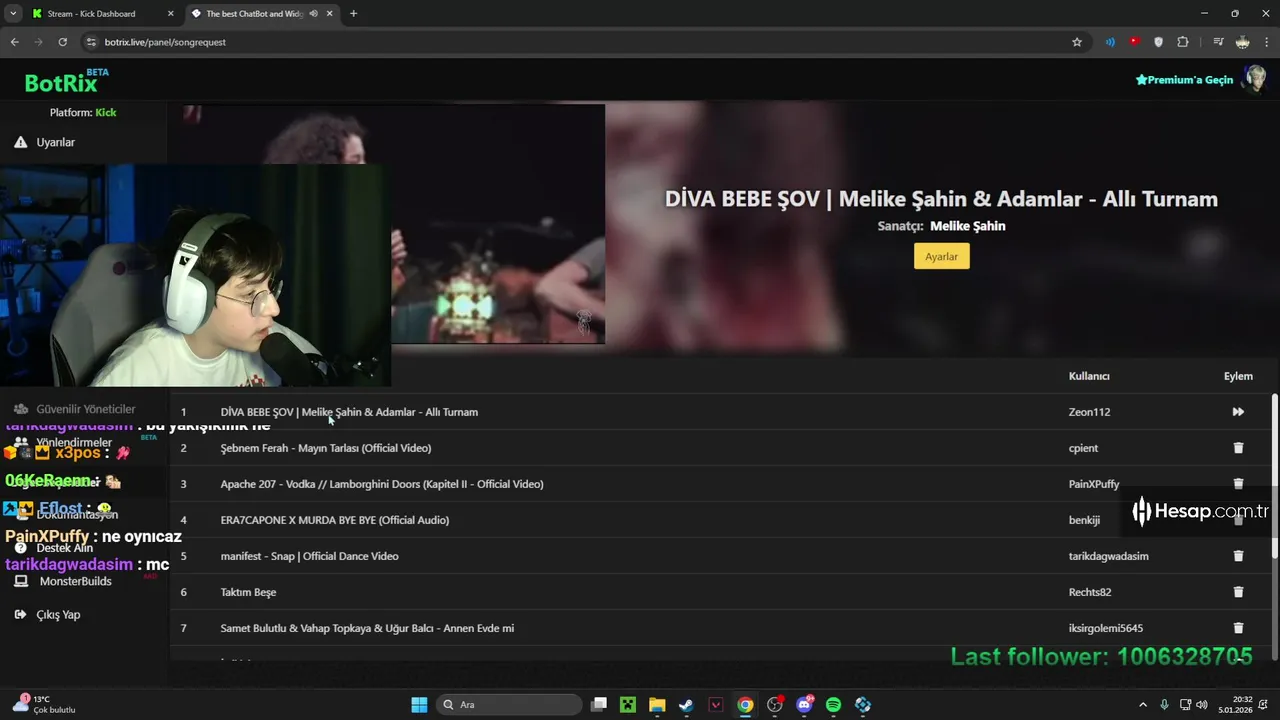Show hidden system tray icons
The height and width of the screenshot is (720, 1280).
pos(1143,705)
